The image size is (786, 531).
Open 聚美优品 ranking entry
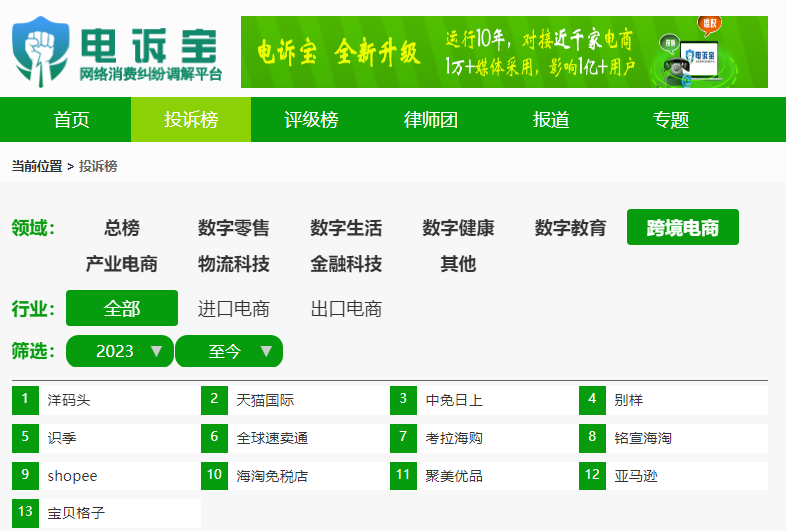pyautogui.click(x=454, y=476)
